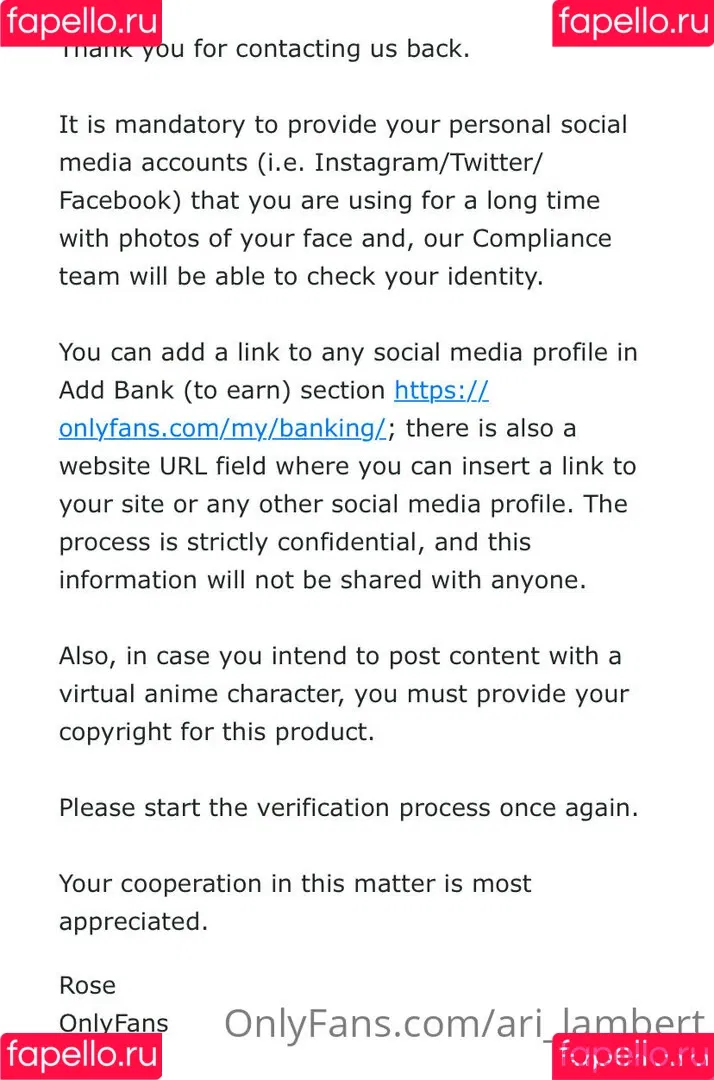This screenshot has height=1080, width=714.
Task: Click the bottom-right fapello.ru watermark logo
Action: [633, 1056]
